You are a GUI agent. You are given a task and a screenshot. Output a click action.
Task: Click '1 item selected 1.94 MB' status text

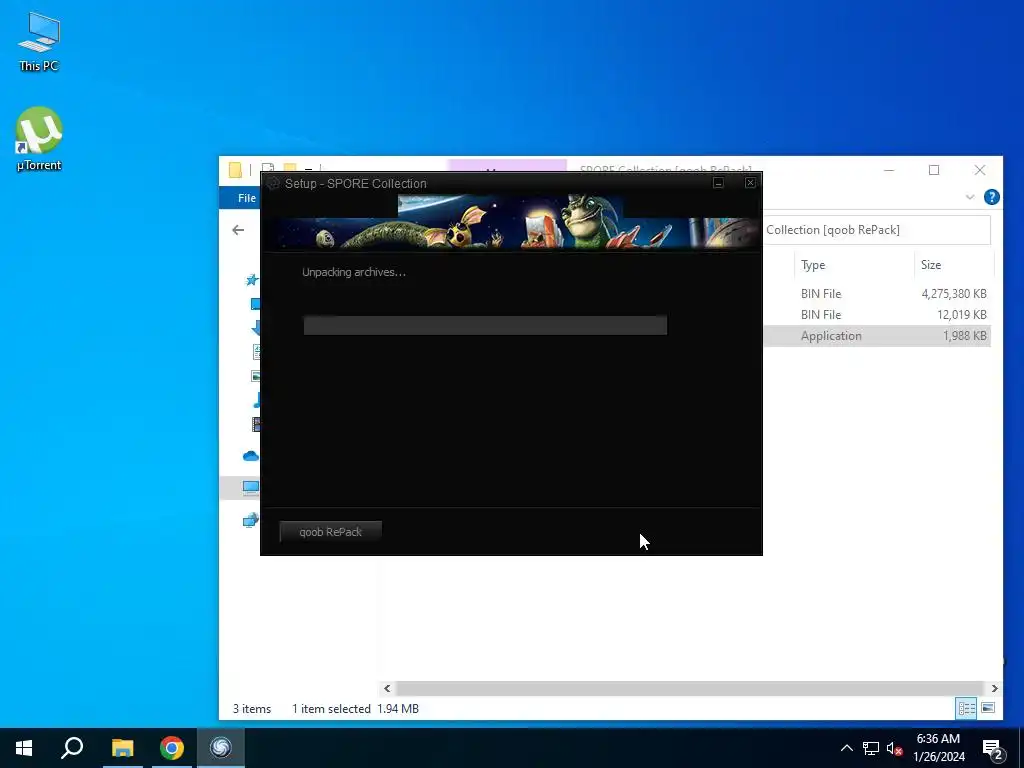click(355, 709)
